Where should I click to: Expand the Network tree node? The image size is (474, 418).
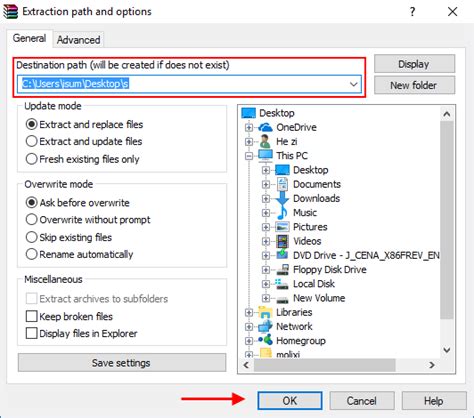[249, 326]
